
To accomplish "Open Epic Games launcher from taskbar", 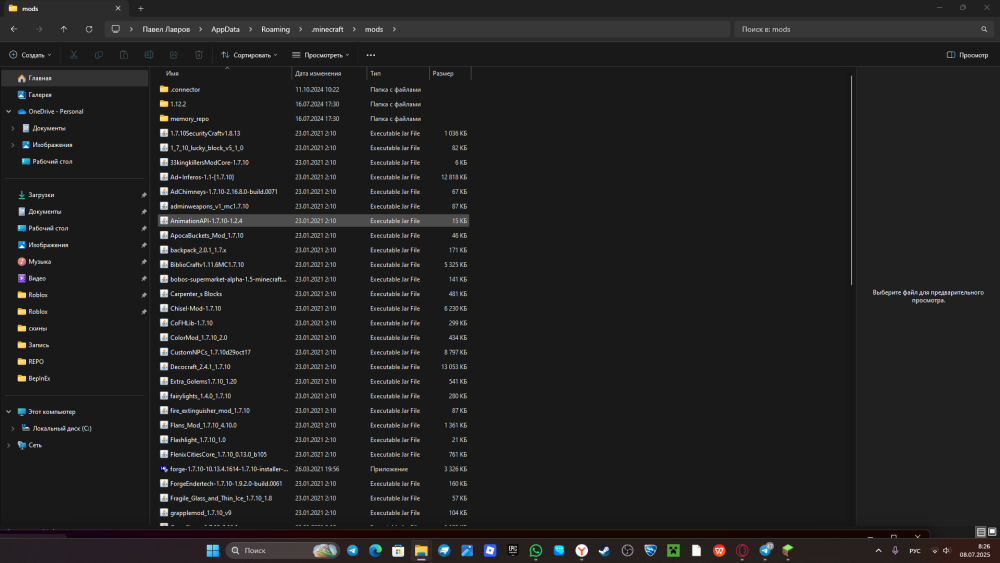I will (513, 550).
